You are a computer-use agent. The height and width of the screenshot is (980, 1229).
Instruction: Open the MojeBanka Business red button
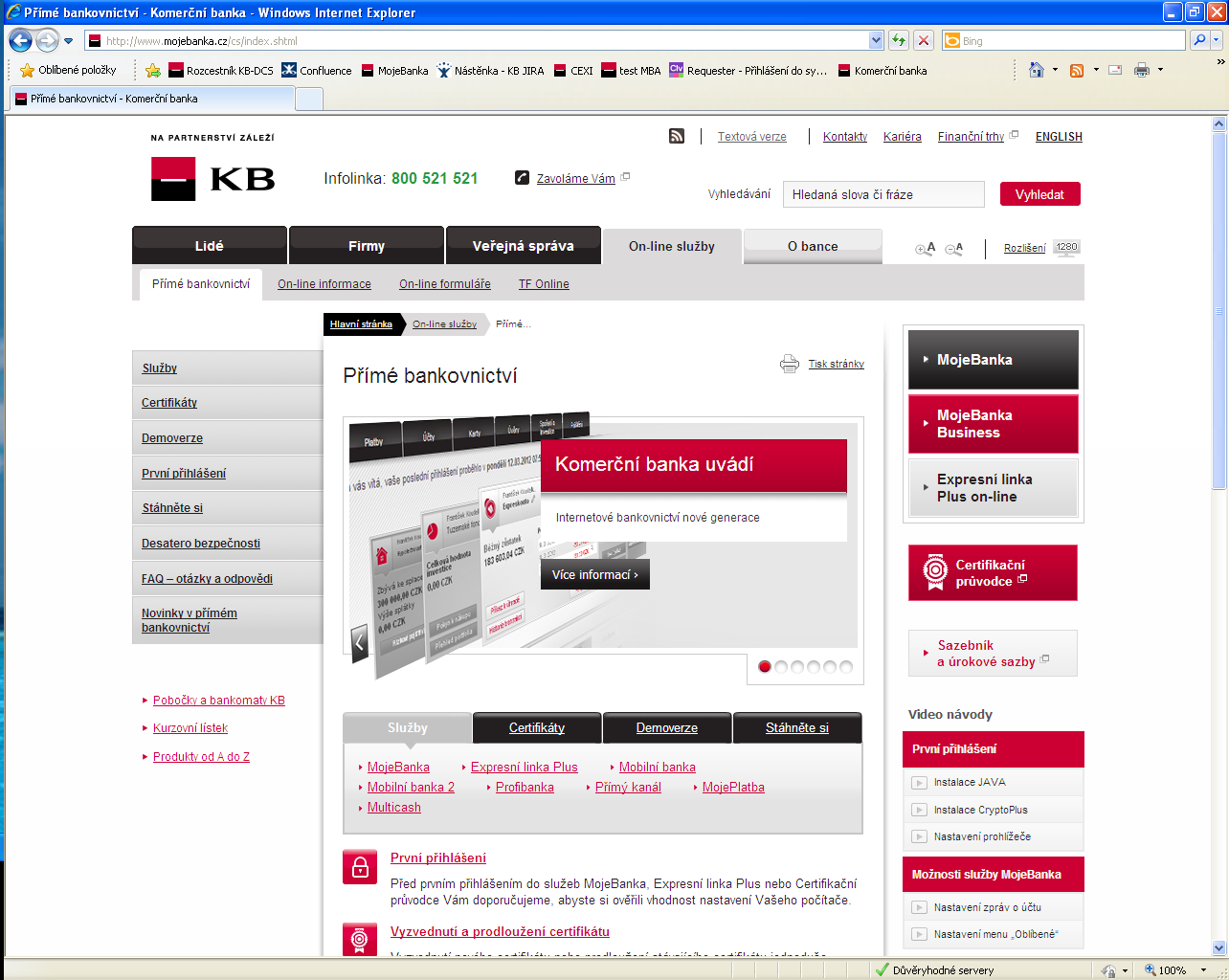994,424
